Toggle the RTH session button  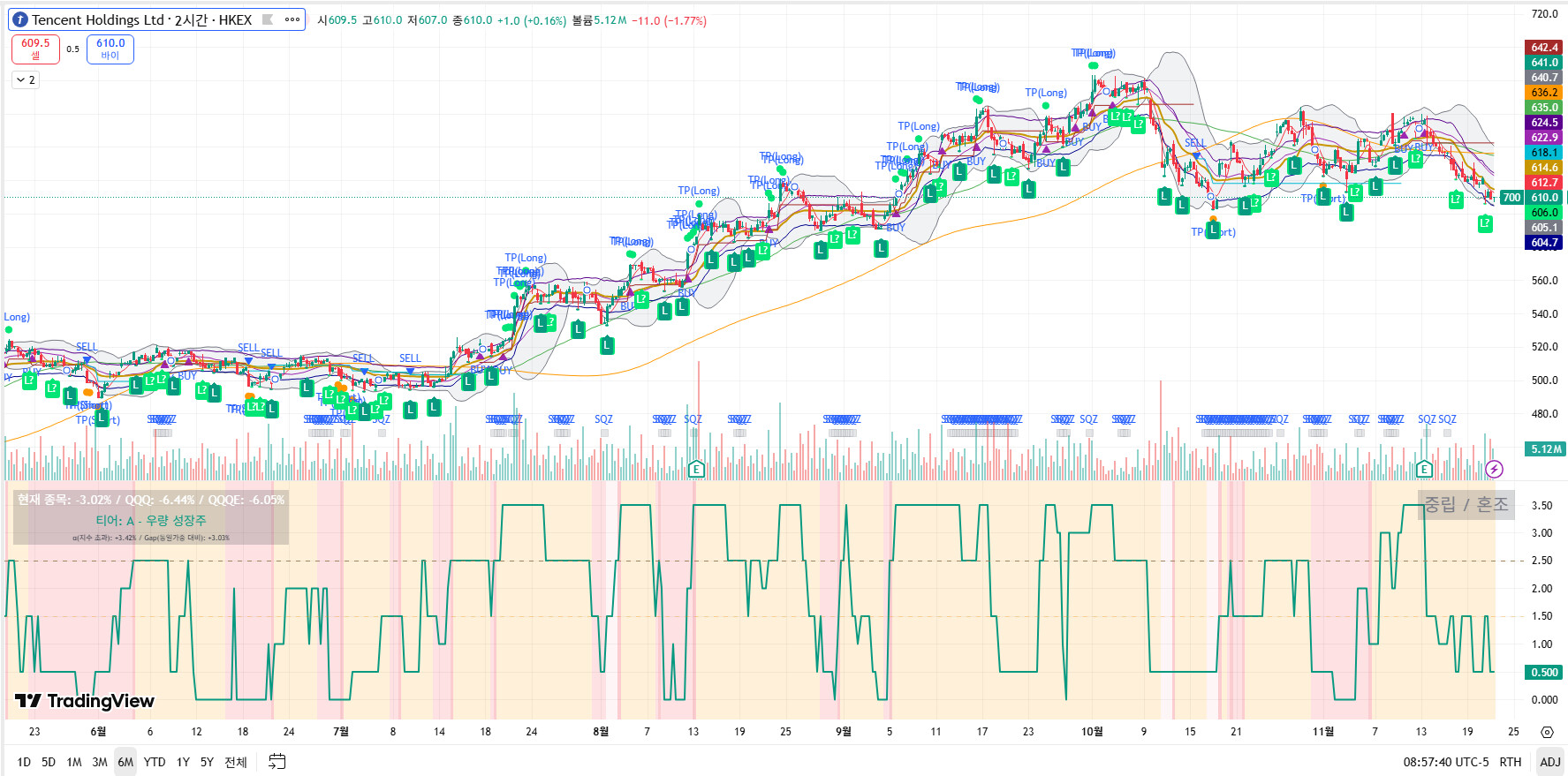coord(1511,762)
